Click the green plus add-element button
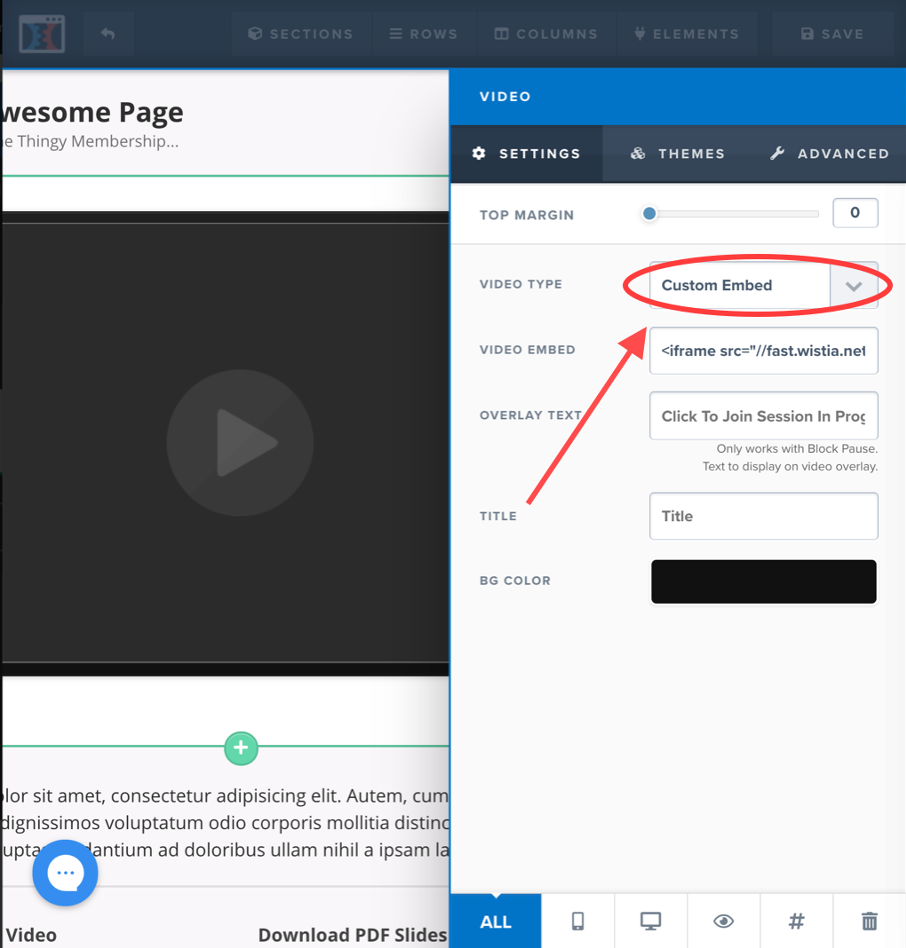Image resolution: width=906 pixels, height=948 pixels. (241, 748)
